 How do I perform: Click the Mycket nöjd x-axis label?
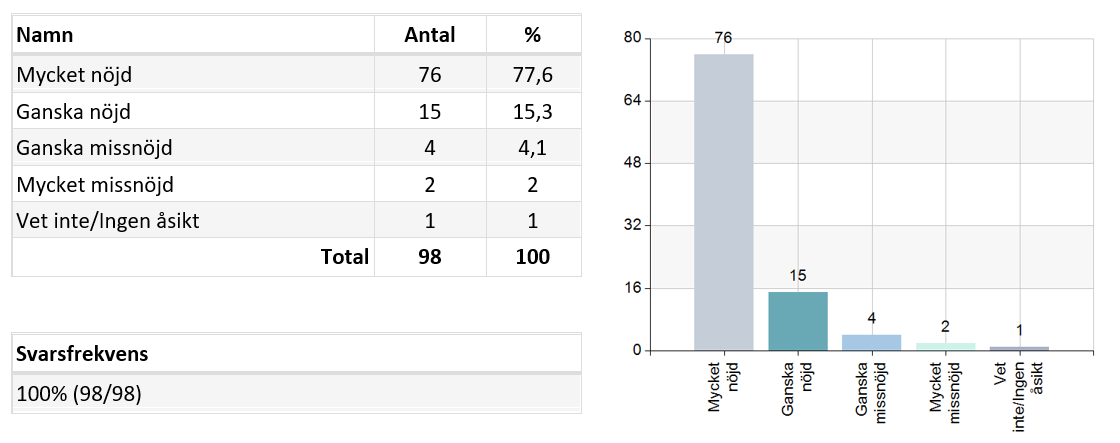point(724,387)
